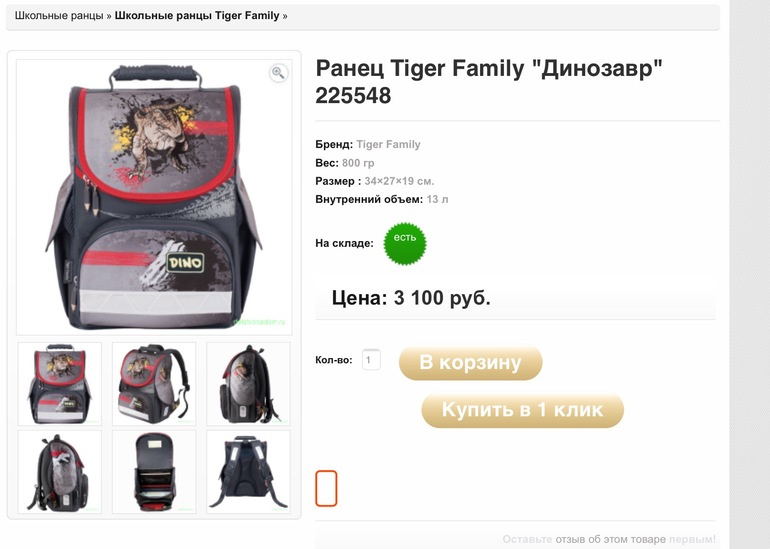
Task: Click the 'Купить в 1 клик' button
Action: [x=522, y=410]
